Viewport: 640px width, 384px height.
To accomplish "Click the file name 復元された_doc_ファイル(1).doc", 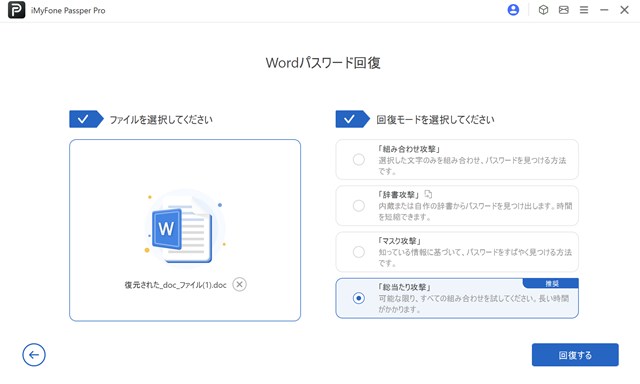I will pos(176,285).
